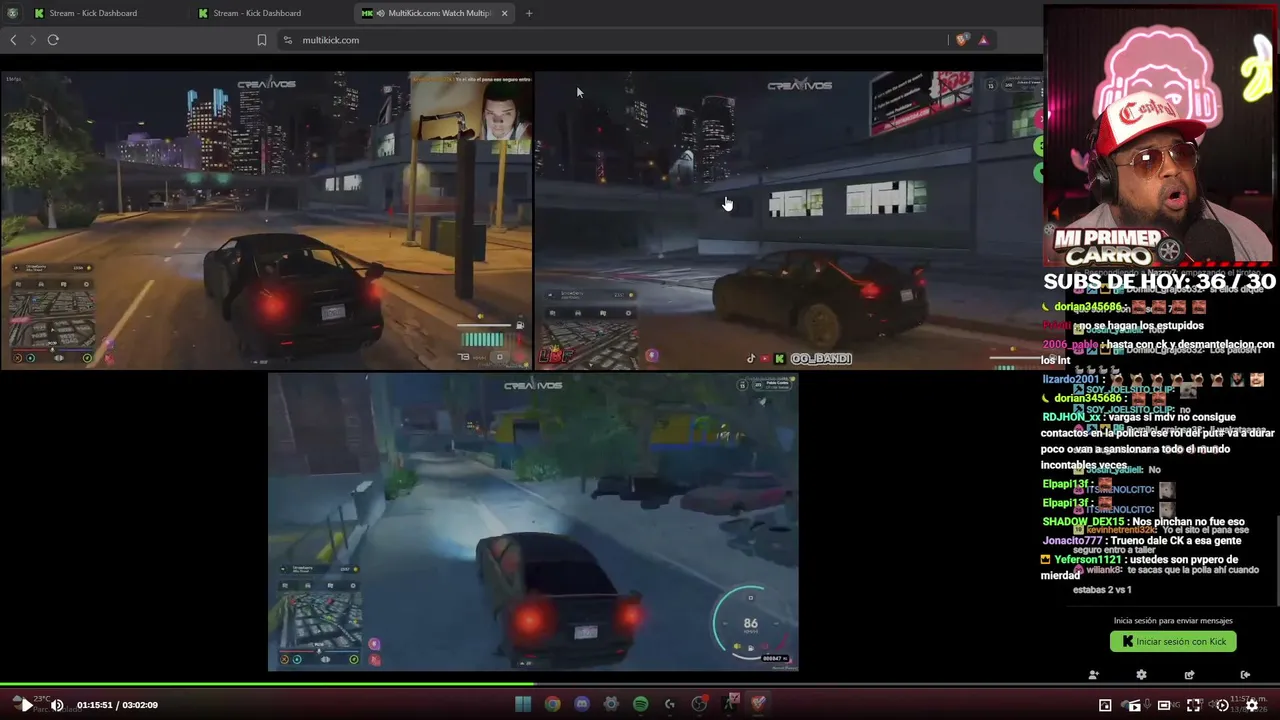Click the video timestamp 01:15:51 / 03:02:09
Image resolution: width=1280 pixels, height=720 pixels.
pos(117,705)
